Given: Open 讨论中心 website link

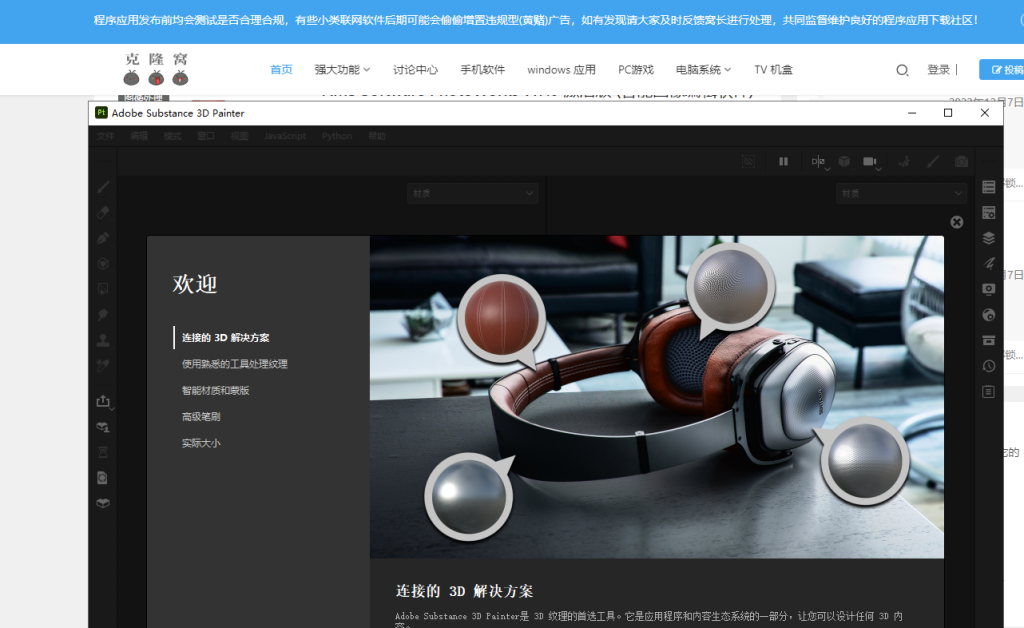Looking at the screenshot, I should 415,69.
